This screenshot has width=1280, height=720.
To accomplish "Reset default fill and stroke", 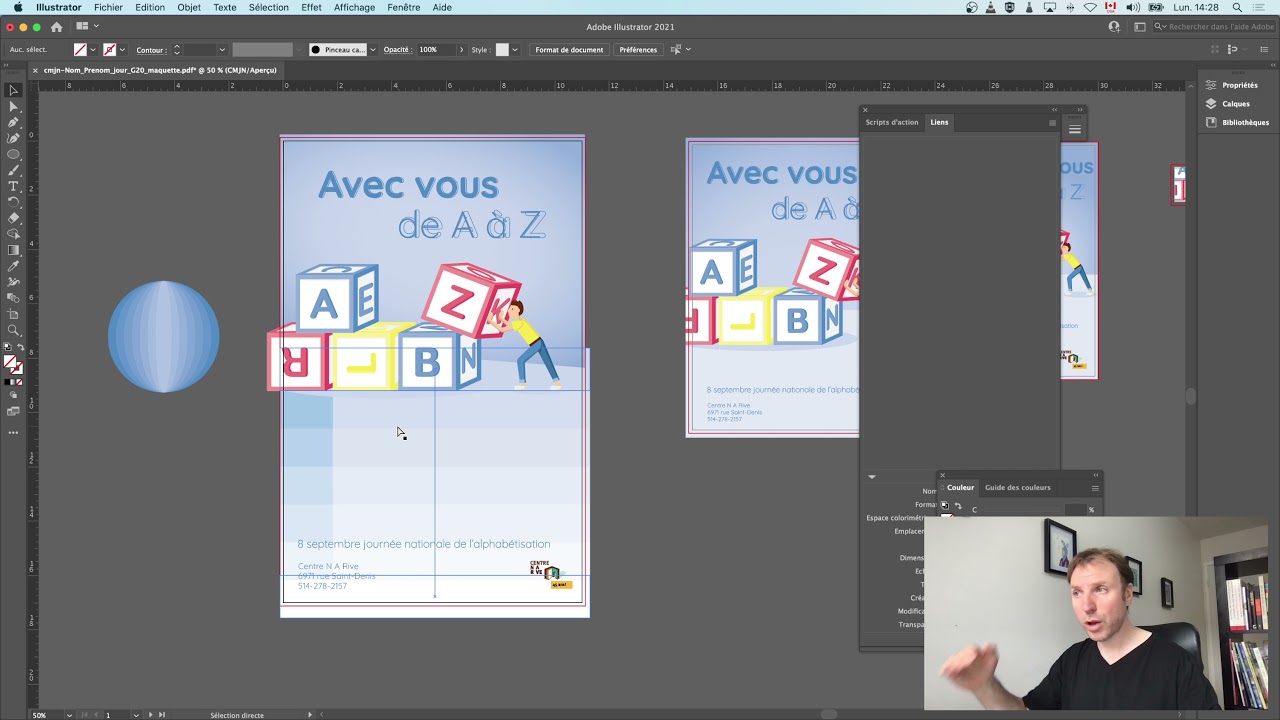I will tap(7, 348).
